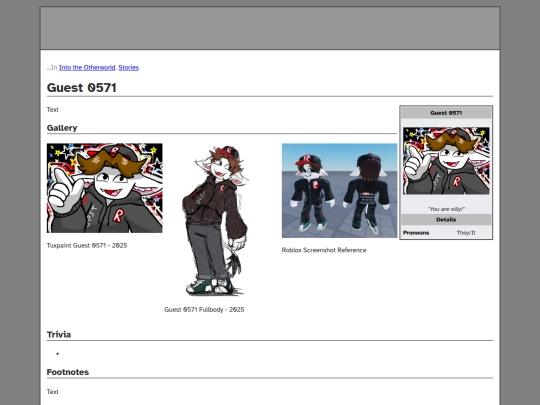
Task: Click the Guest 0571 Fullbody - 2025 caption
Action: pos(204,310)
